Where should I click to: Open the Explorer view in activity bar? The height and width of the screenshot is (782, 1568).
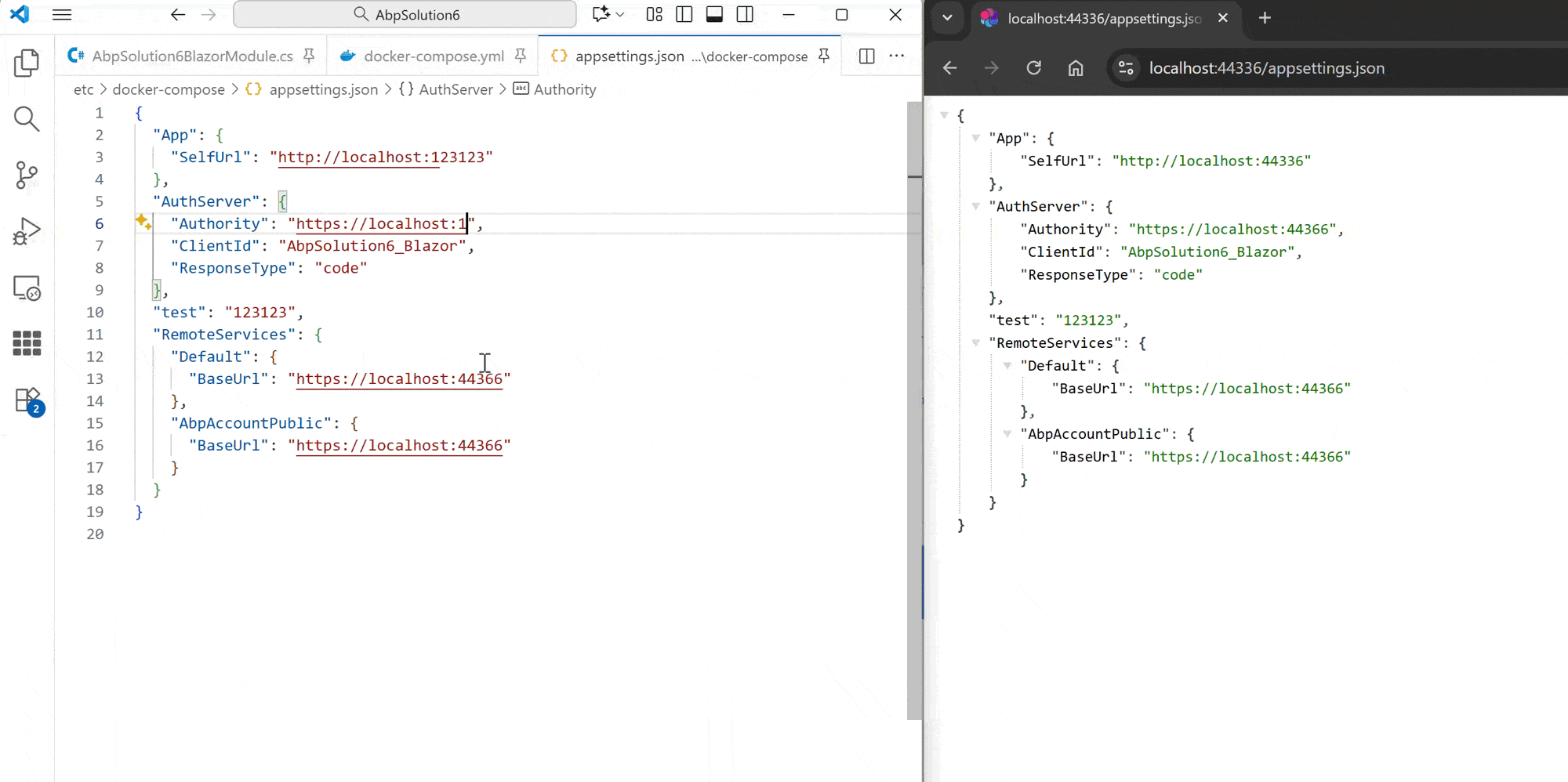click(x=27, y=63)
